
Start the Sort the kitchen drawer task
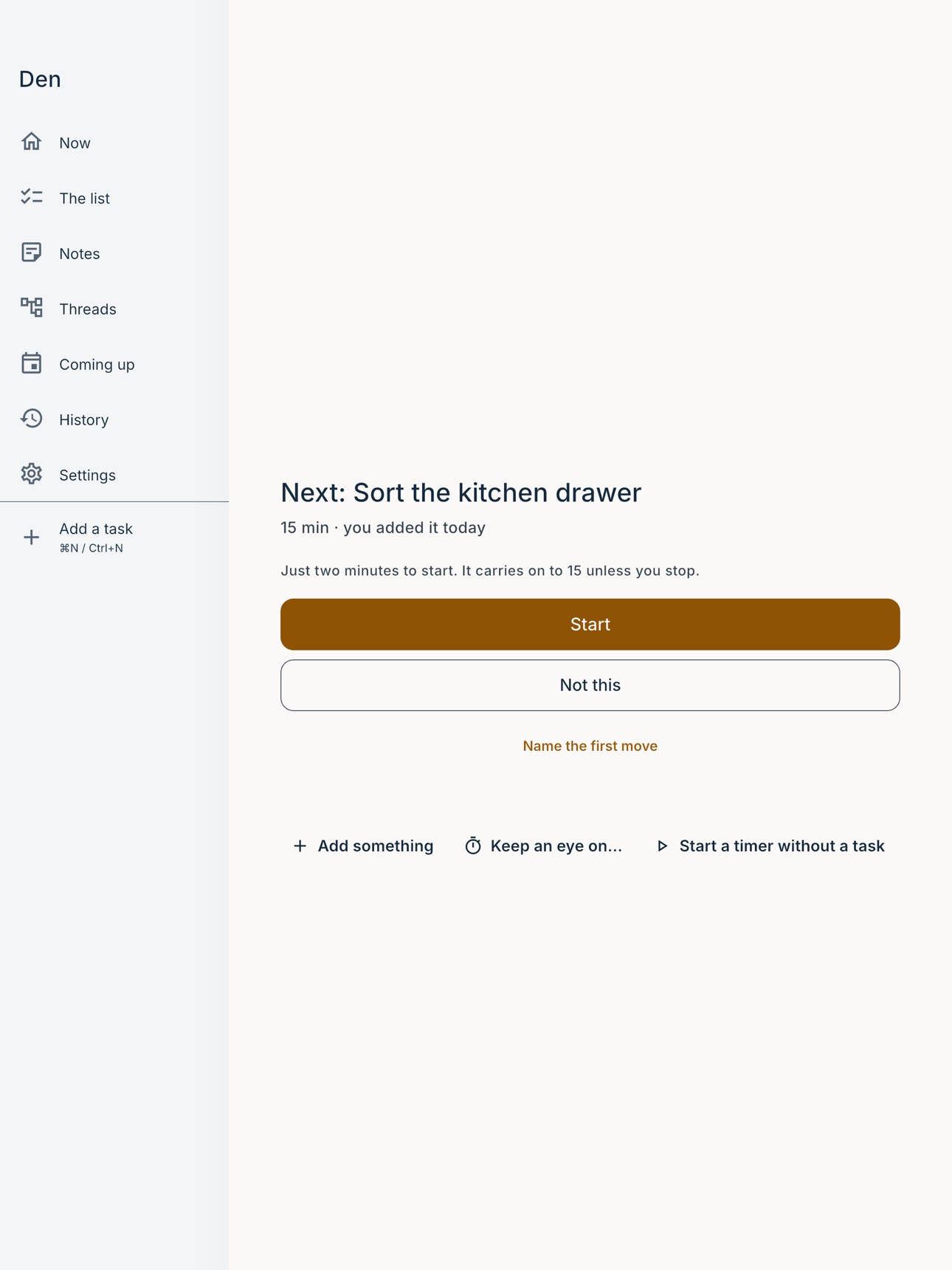pos(590,624)
